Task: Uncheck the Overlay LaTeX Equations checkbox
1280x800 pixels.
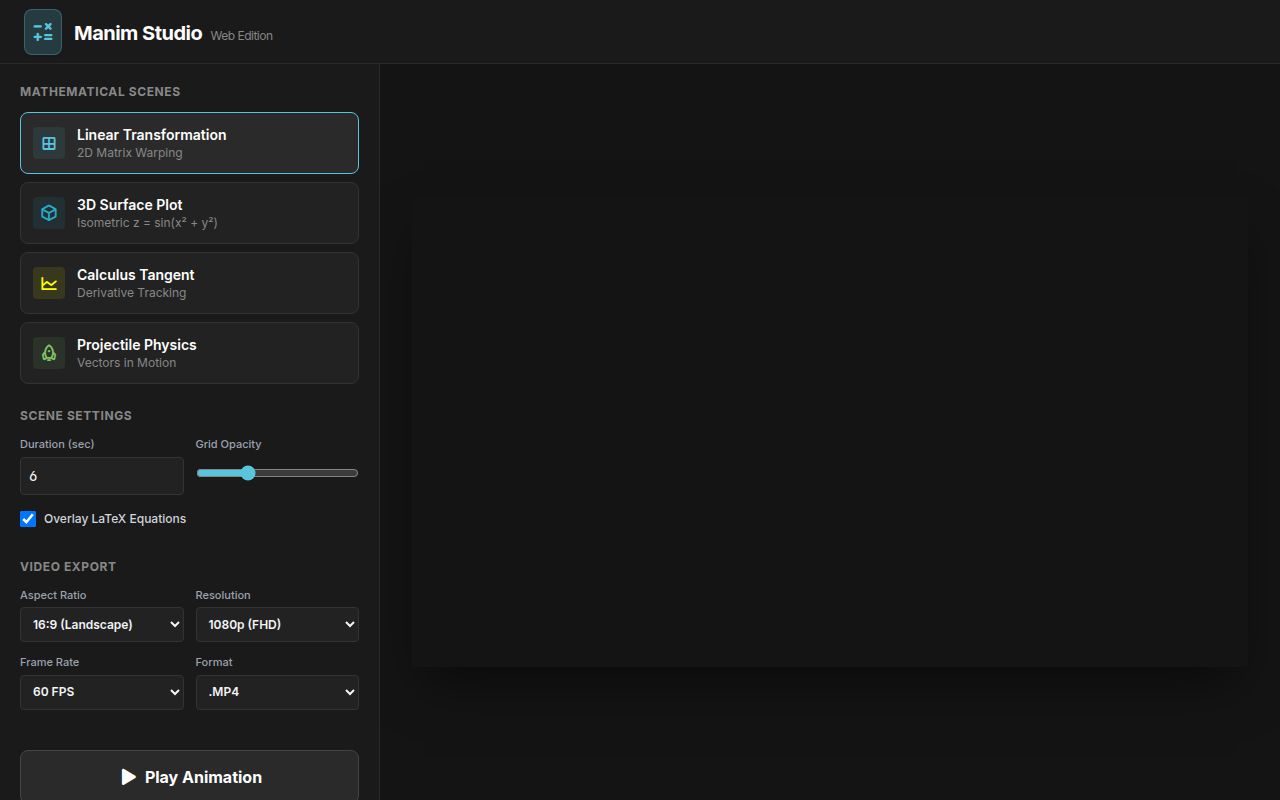Action: pyautogui.click(x=28, y=519)
